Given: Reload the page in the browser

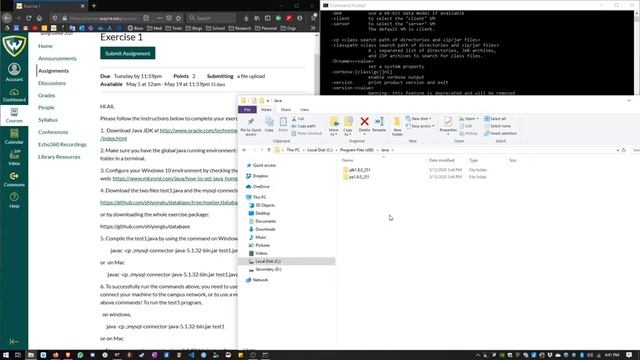Looking at the screenshot, I should coord(29,18).
